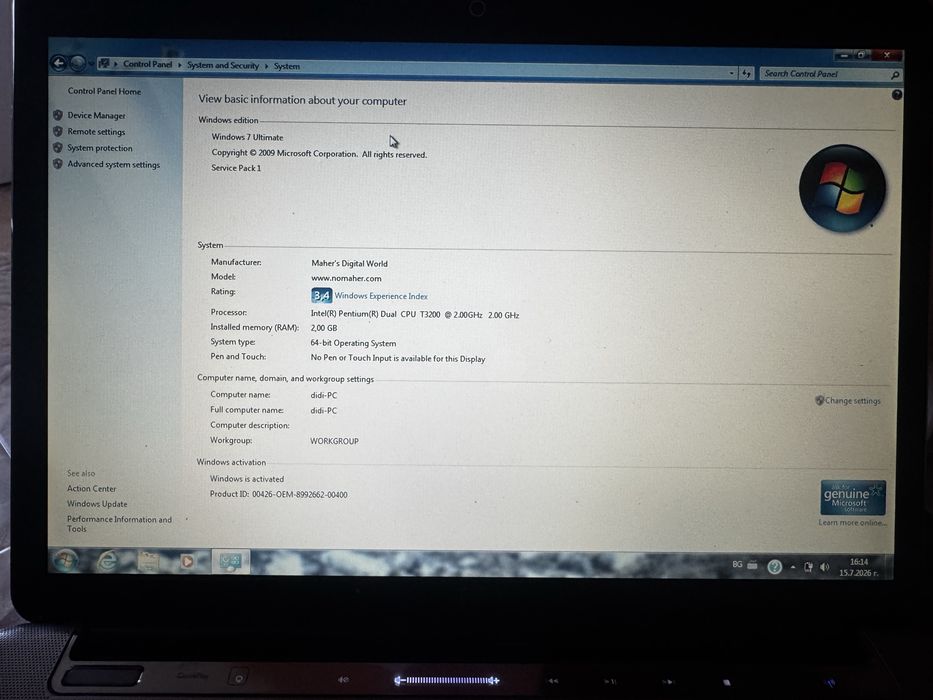Click the search magnifier icon
The width and height of the screenshot is (933, 700).
click(x=895, y=75)
